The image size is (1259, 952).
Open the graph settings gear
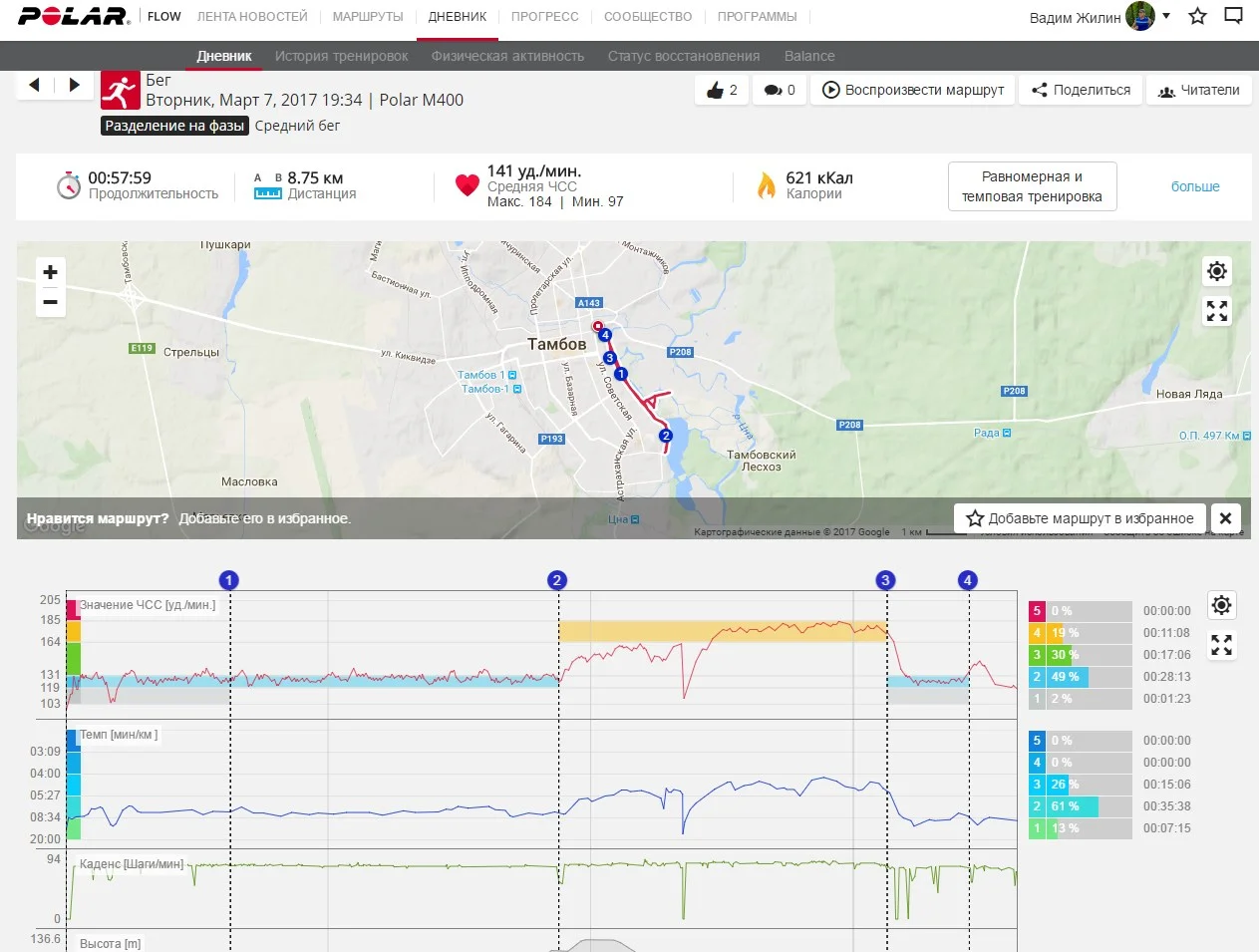[1221, 605]
